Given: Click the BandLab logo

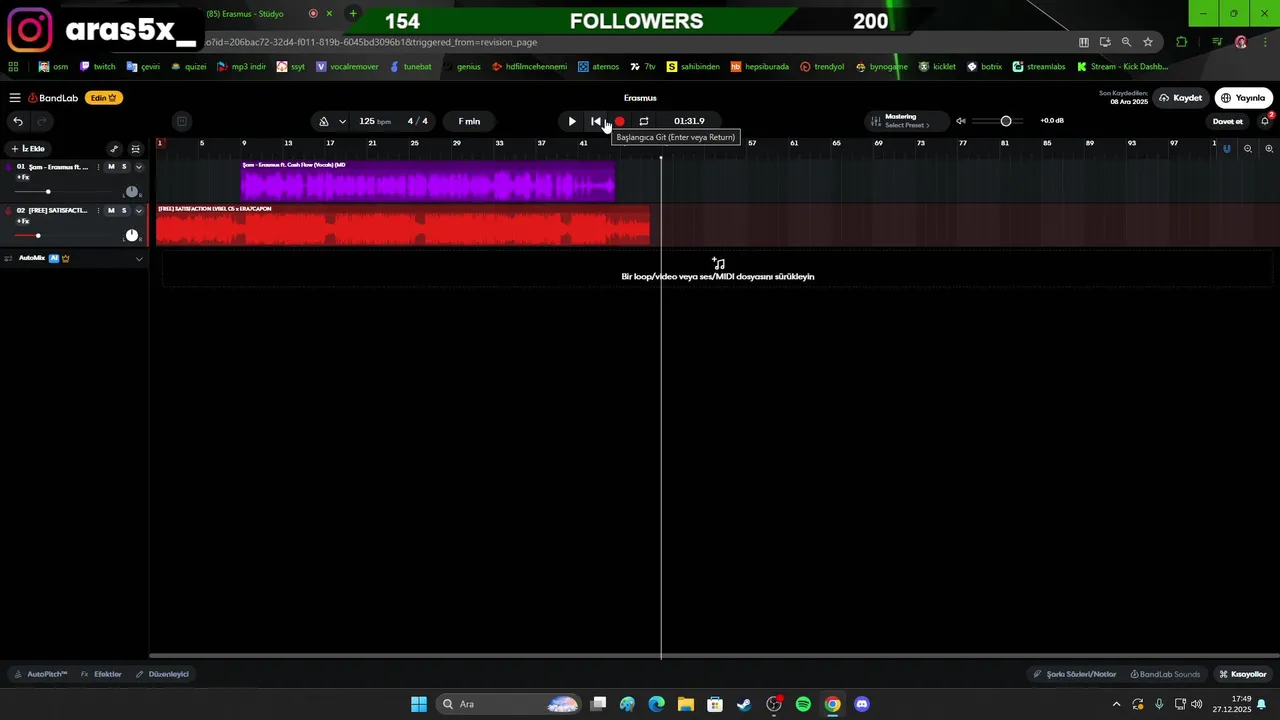Looking at the screenshot, I should (53, 98).
